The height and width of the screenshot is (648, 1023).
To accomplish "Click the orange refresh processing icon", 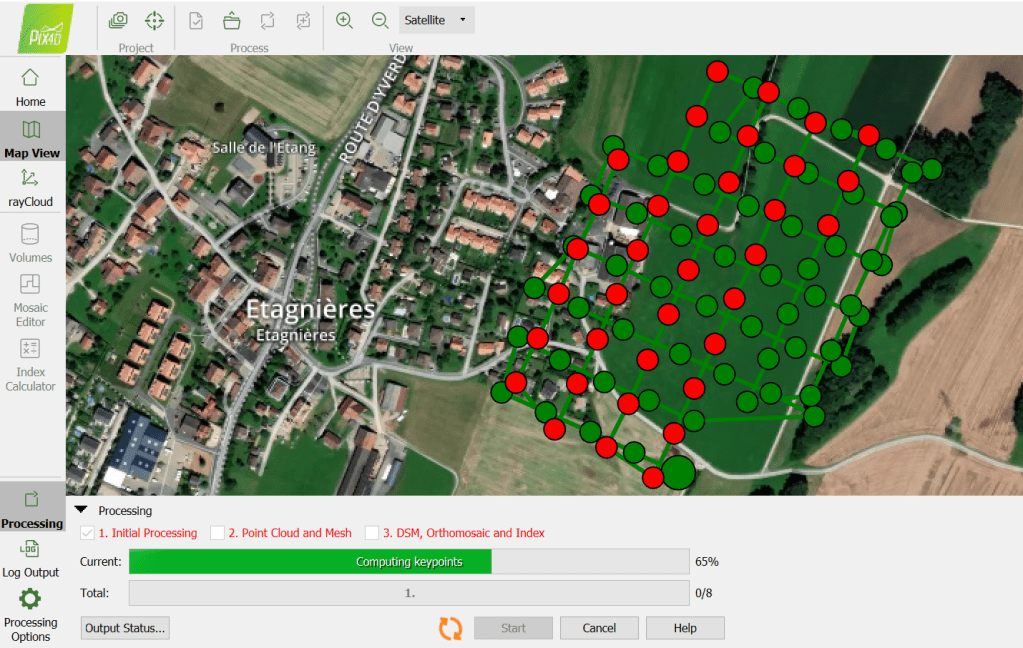I will tap(449, 628).
